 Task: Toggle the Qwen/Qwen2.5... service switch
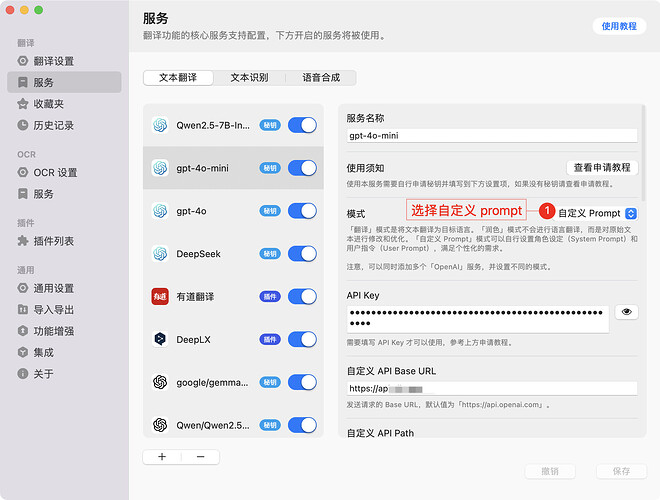(x=302, y=425)
